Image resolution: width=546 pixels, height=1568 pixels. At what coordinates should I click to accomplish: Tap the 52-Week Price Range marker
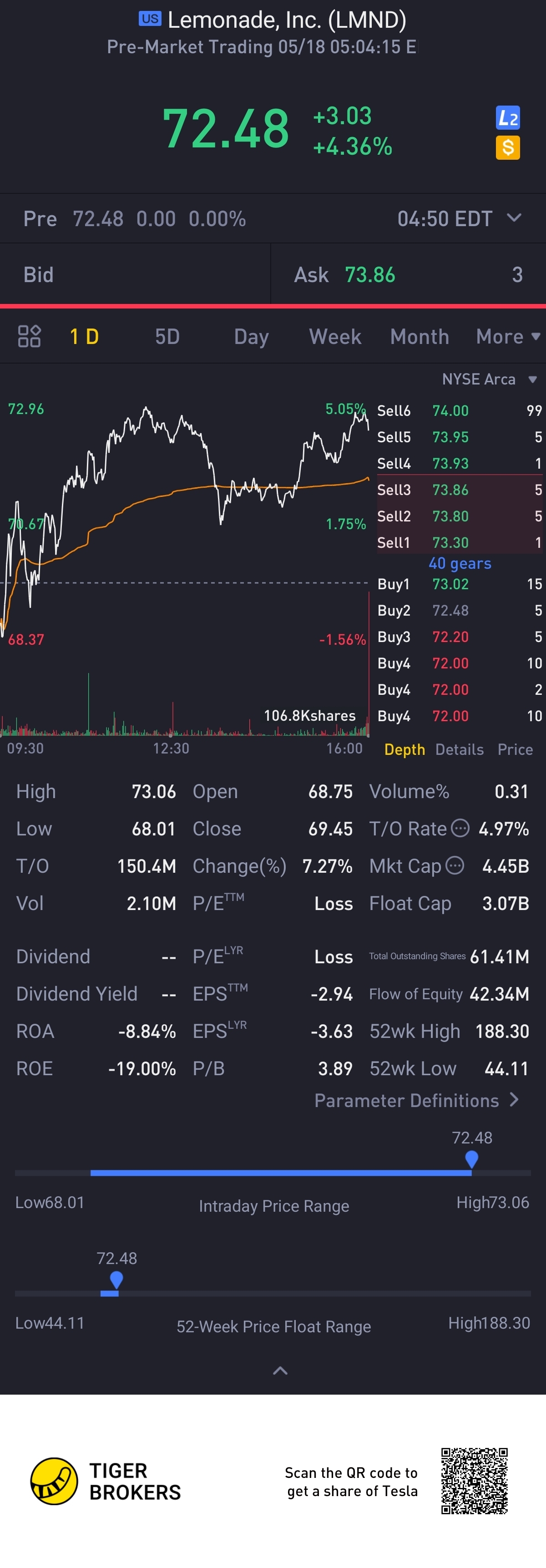(x=116, y=1280)
